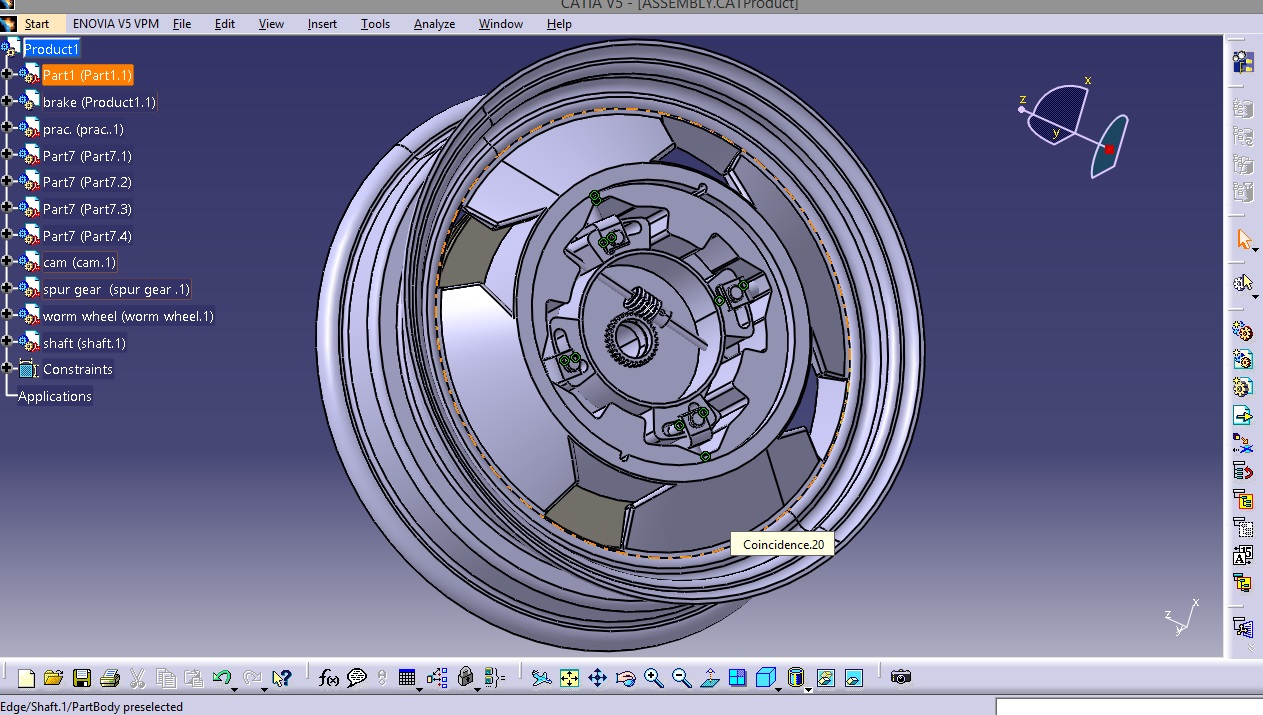Click the Formula f(x) icon
Screen dimensions: 1263x715
(329, 678)
